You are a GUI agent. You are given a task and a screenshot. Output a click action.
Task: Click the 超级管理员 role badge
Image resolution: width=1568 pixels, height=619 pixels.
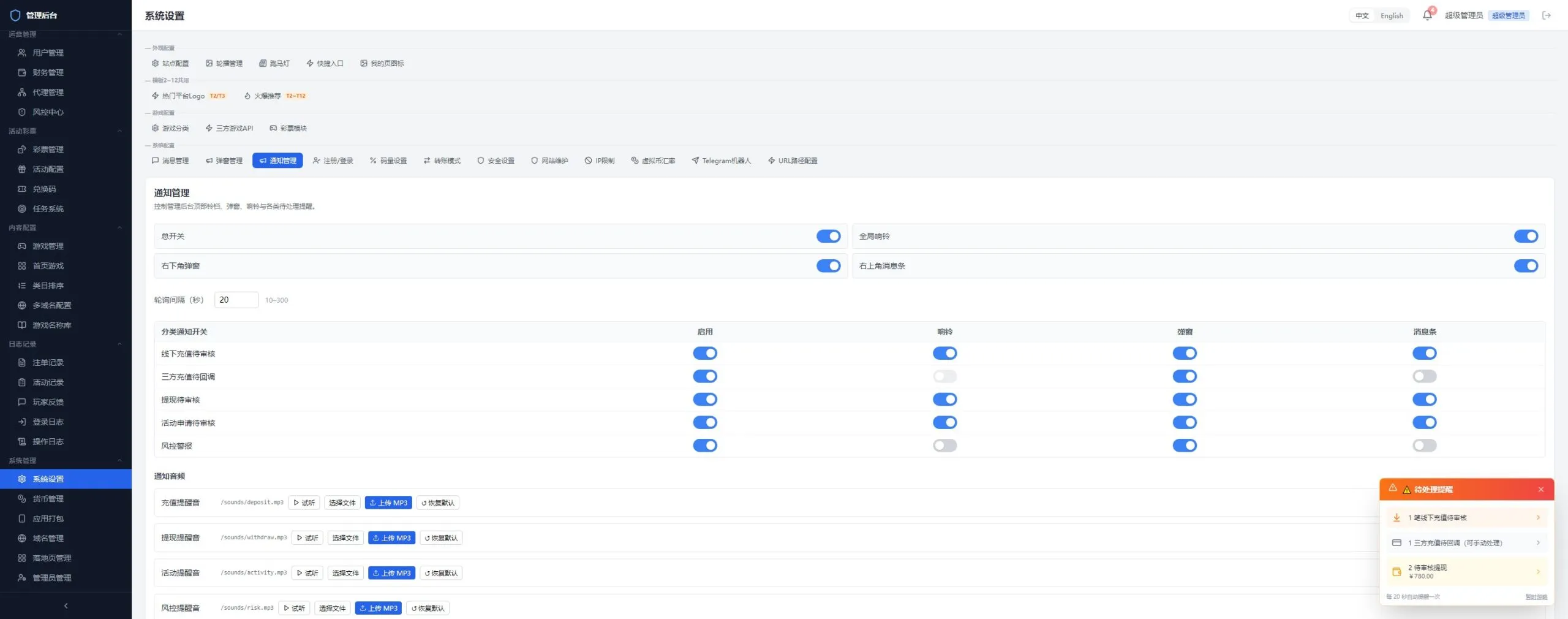(1509, 15)
